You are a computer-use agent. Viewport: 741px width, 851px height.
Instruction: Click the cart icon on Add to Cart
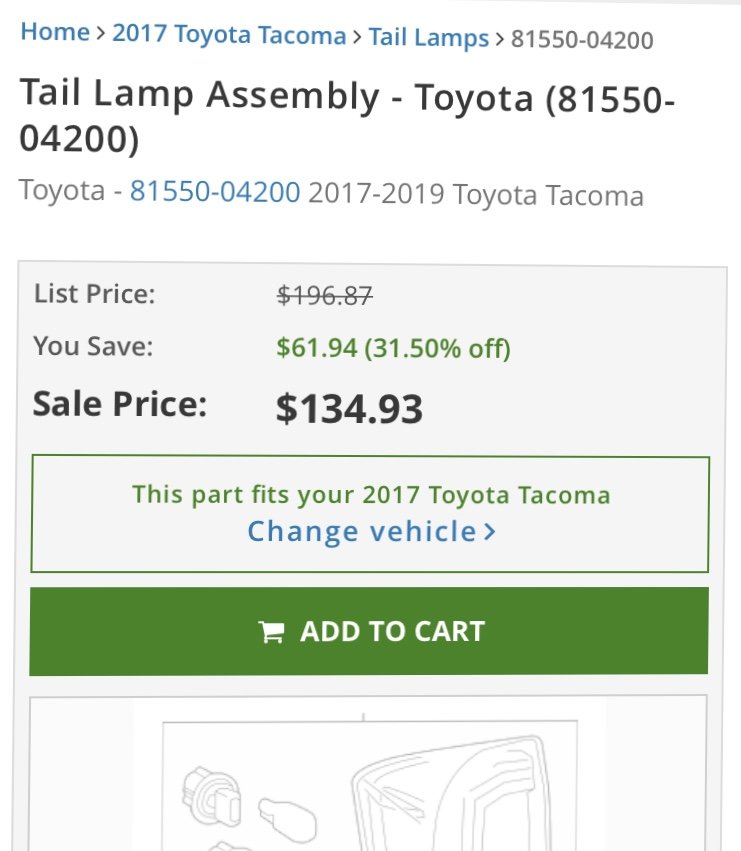271,632
